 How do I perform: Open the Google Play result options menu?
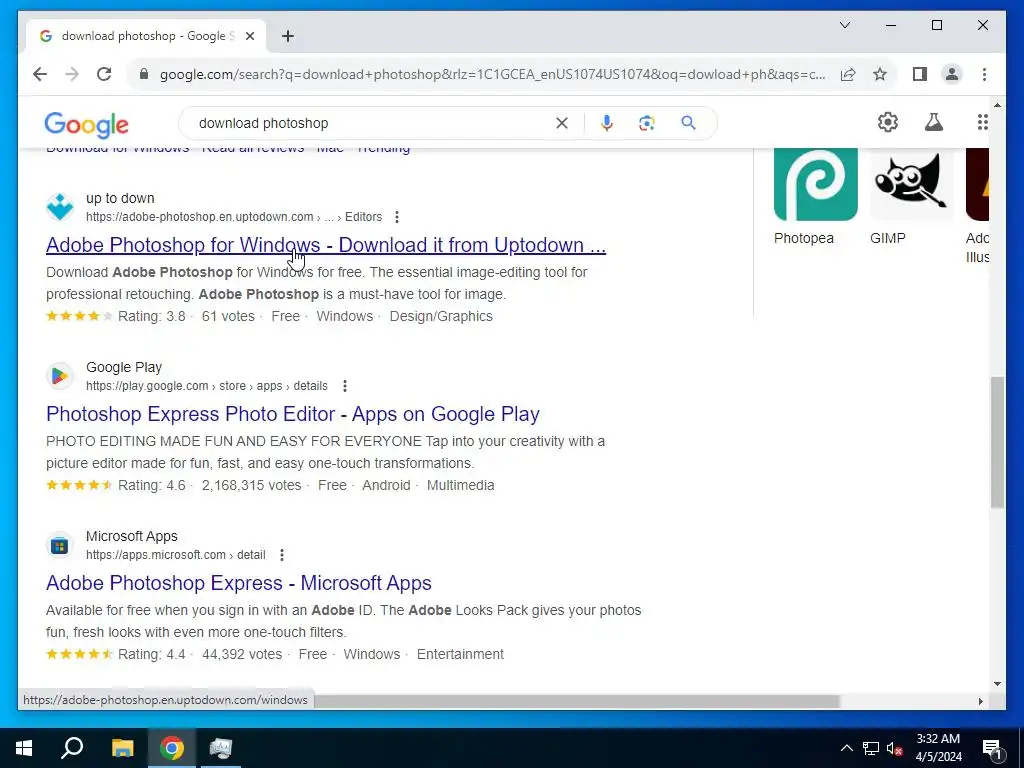click(345, 386)
